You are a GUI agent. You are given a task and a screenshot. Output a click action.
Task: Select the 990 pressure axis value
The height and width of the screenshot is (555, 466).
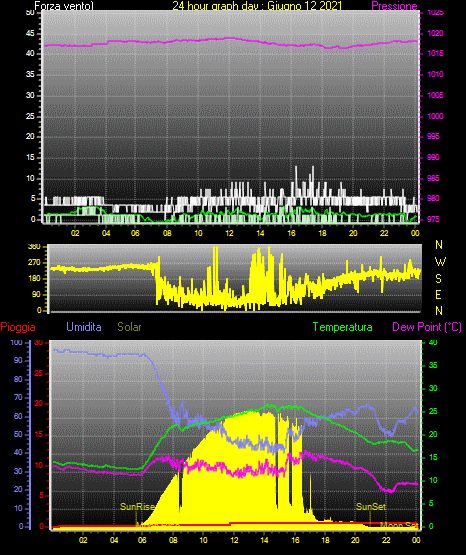pyautogui.click(x=433, y=157)
